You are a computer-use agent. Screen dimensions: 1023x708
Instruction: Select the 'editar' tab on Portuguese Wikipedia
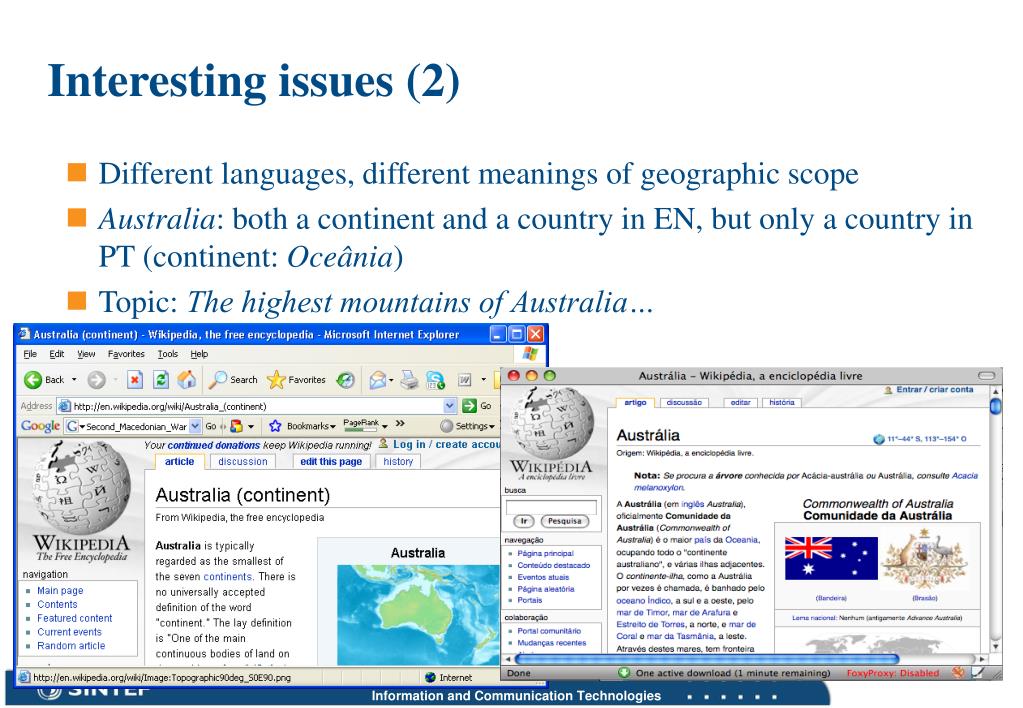pos(740,403)
